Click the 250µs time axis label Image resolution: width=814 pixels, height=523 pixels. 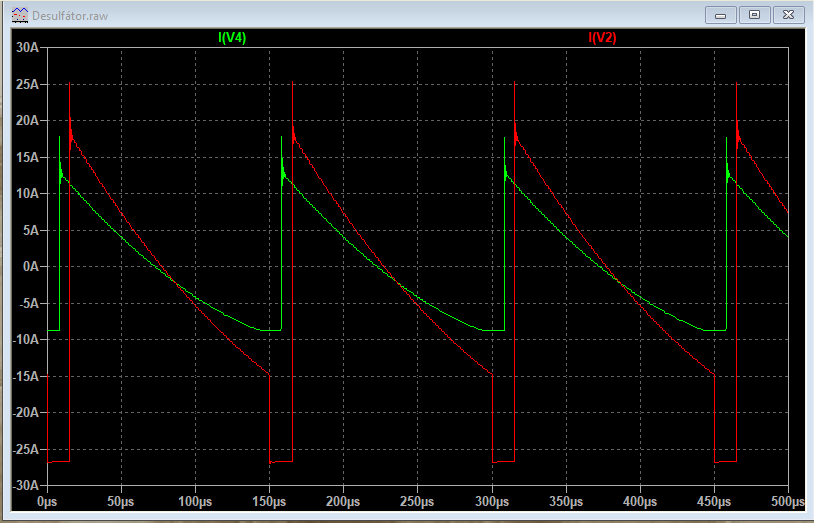[x=417, y=502]
